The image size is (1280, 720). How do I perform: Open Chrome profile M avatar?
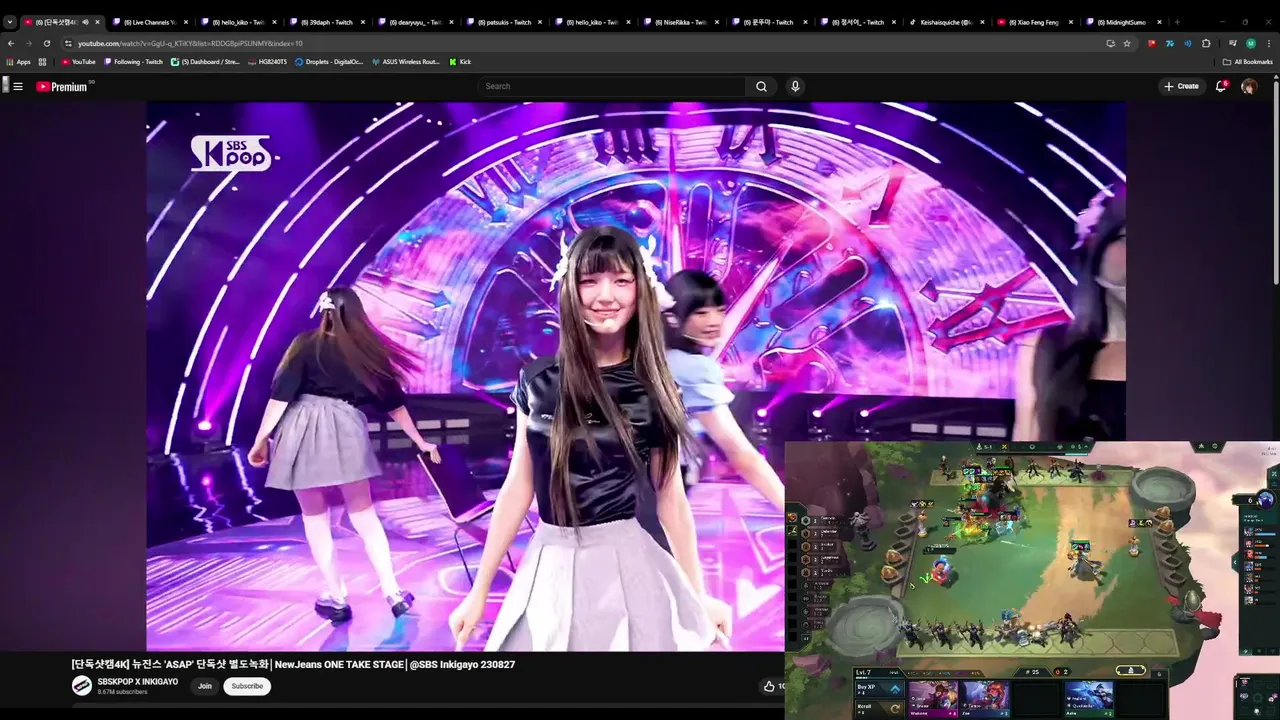[1251, 44]
